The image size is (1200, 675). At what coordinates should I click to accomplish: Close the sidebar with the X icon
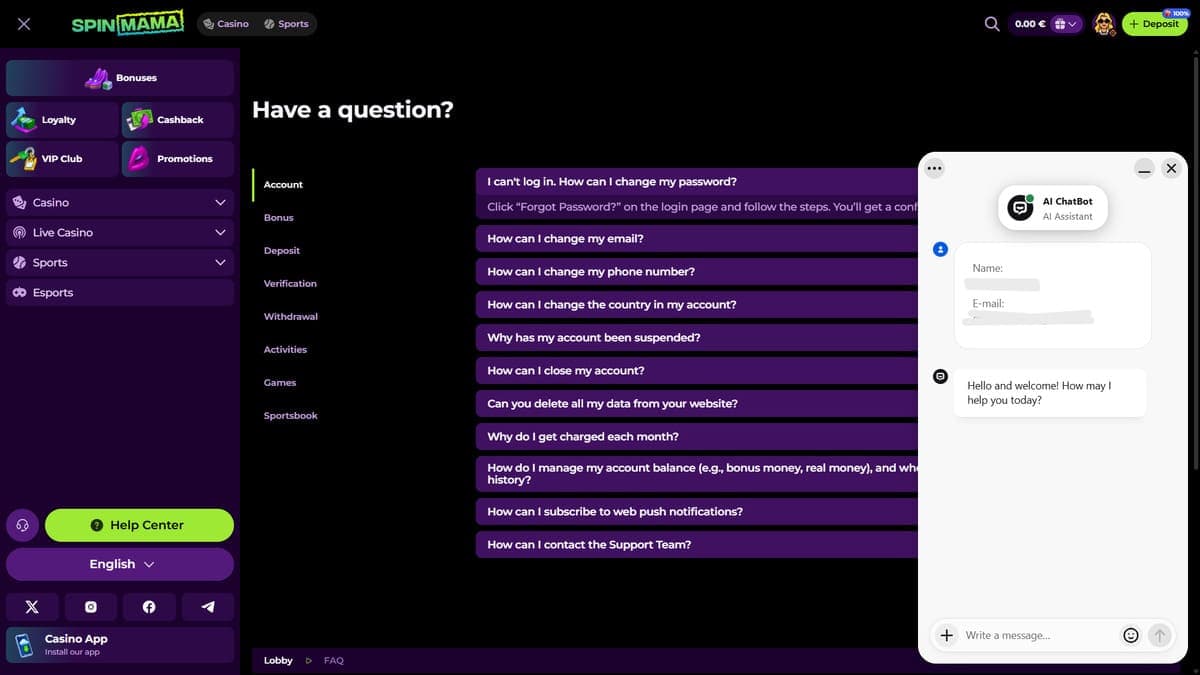(x=24, y=24)
